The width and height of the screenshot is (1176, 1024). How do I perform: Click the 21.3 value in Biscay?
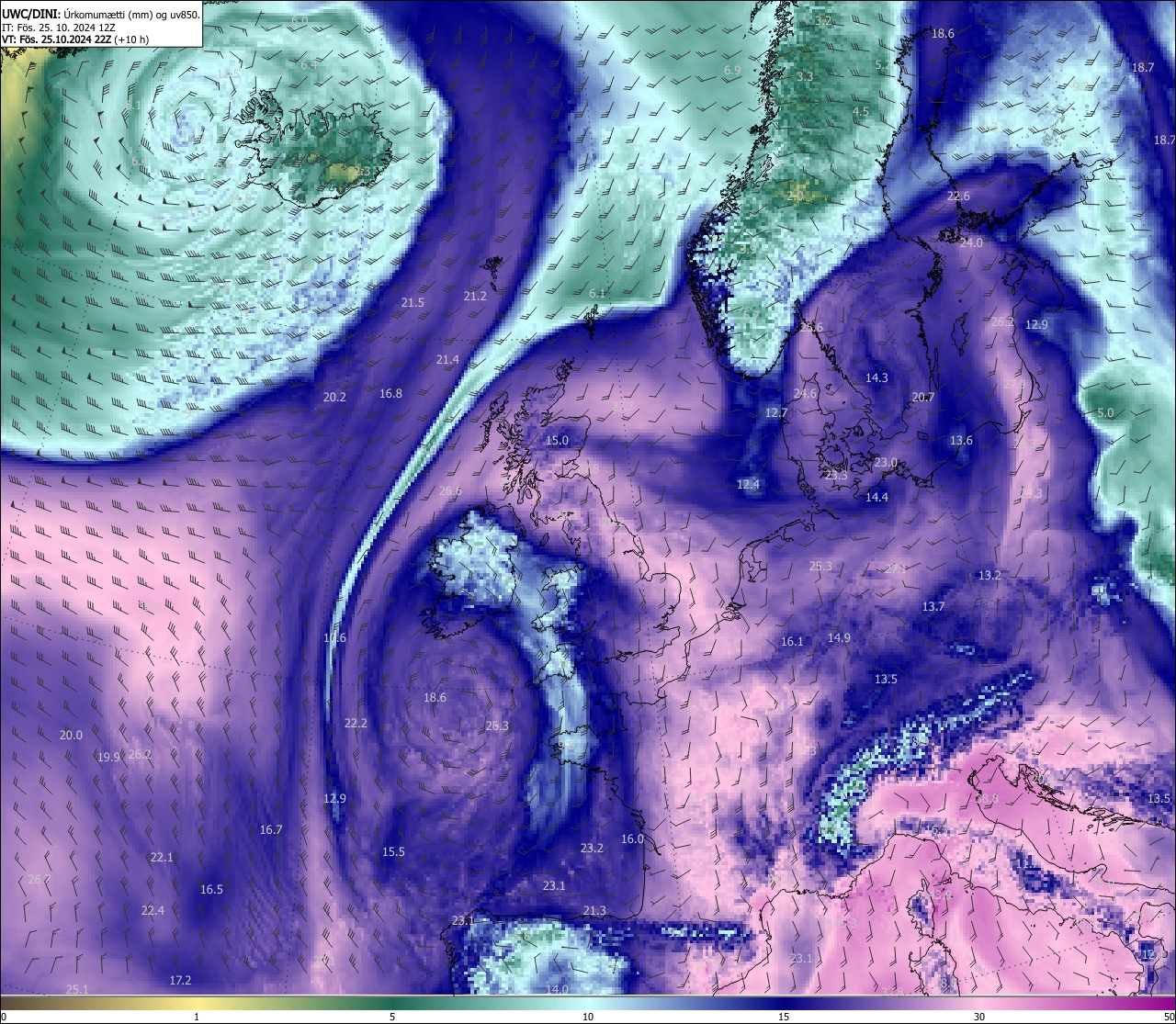point(594,911)
